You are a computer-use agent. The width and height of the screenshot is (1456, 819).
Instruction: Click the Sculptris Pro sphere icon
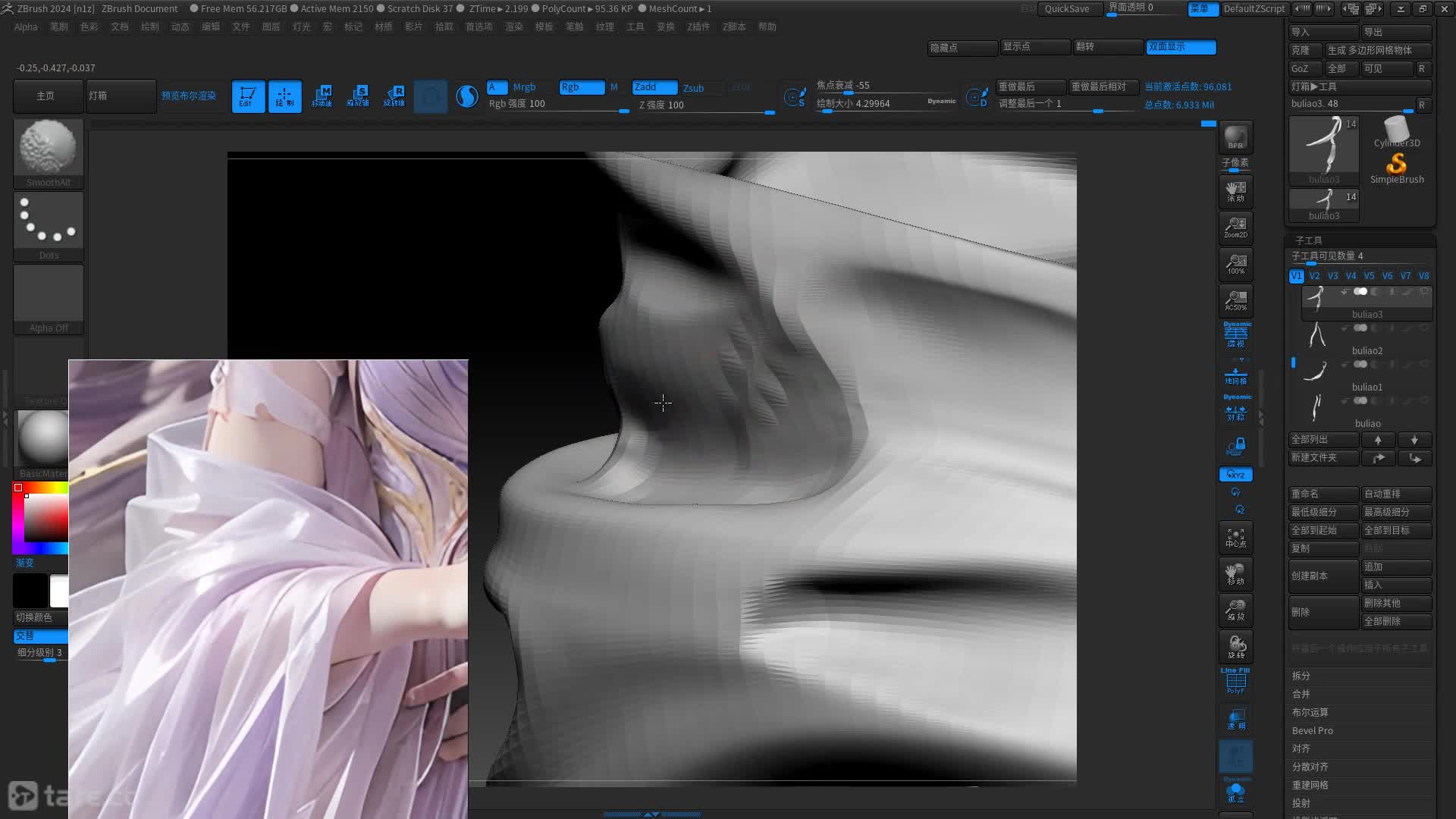pyautogui.click(x=467, y=96)
